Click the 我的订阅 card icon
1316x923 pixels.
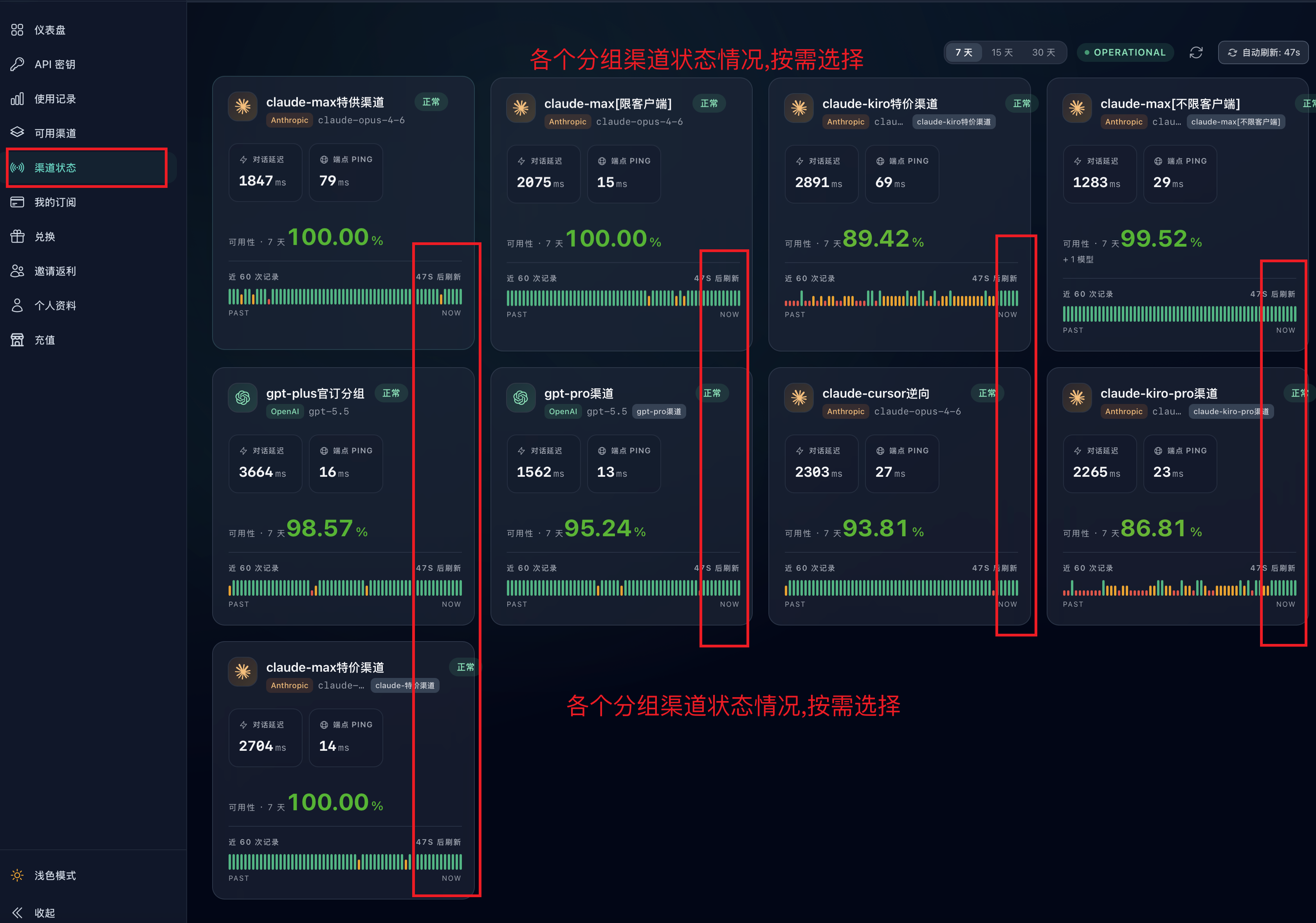click(17, 202)
